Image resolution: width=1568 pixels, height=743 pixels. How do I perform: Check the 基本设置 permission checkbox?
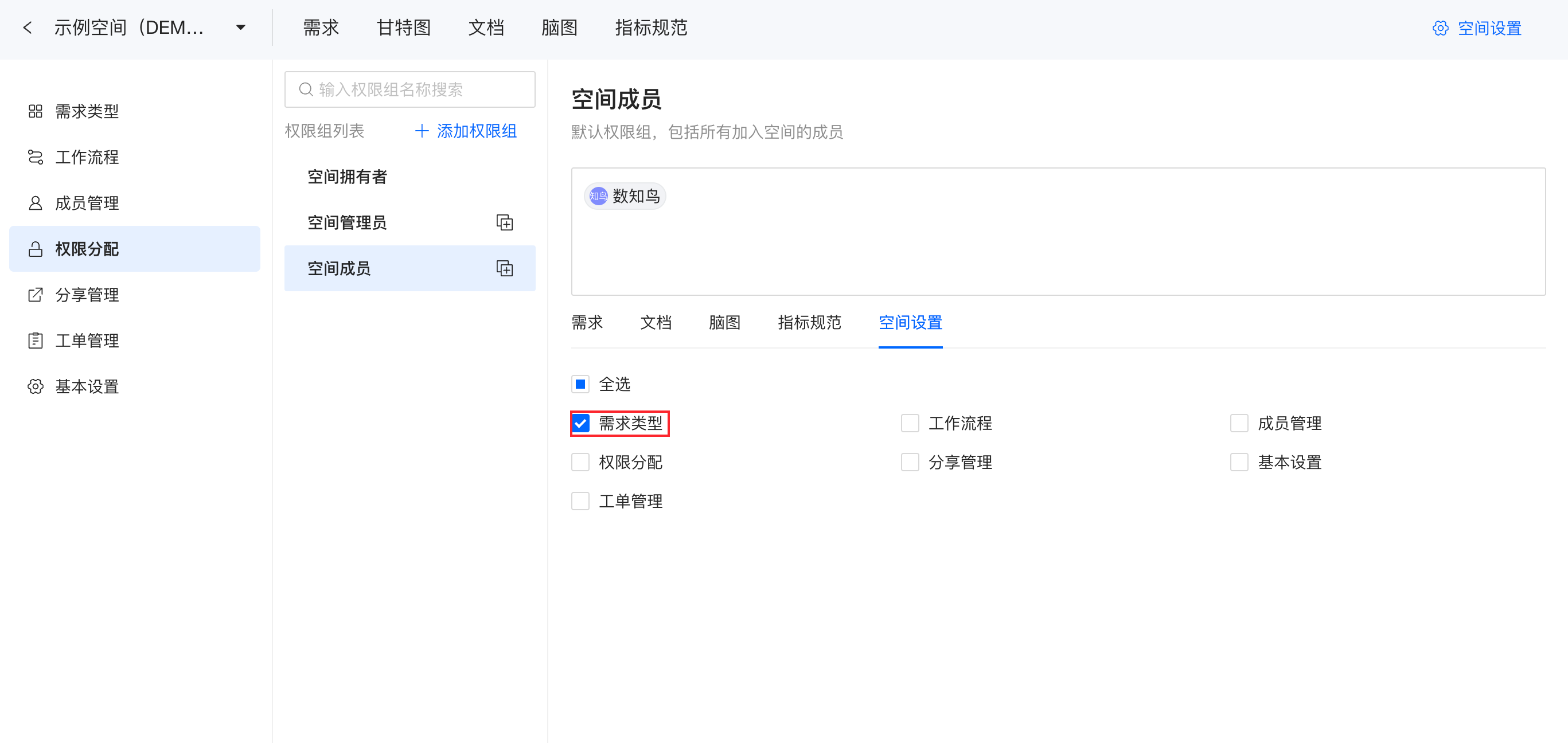tap(1239, 463)
